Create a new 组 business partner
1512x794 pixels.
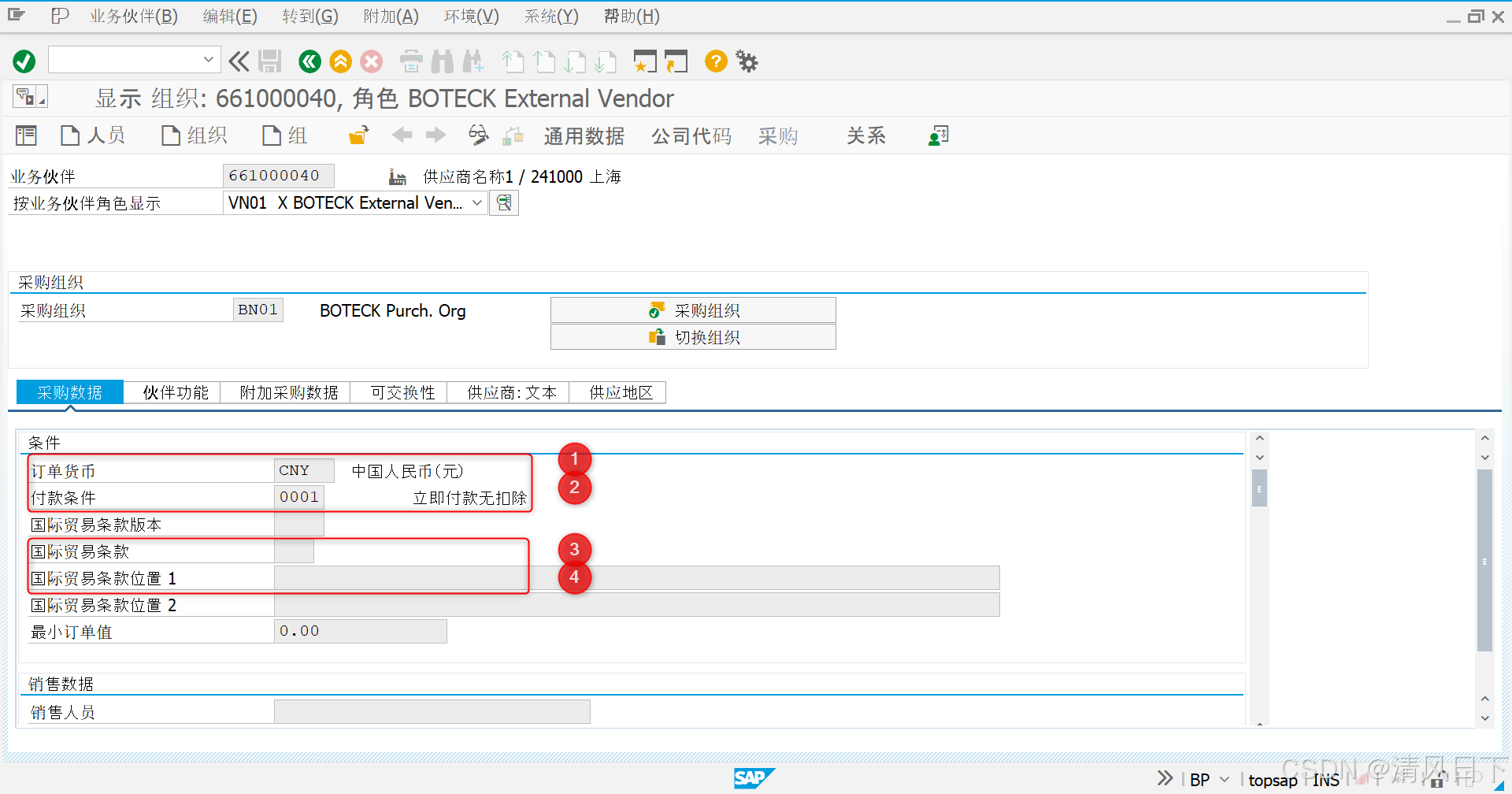coord(284,135)
